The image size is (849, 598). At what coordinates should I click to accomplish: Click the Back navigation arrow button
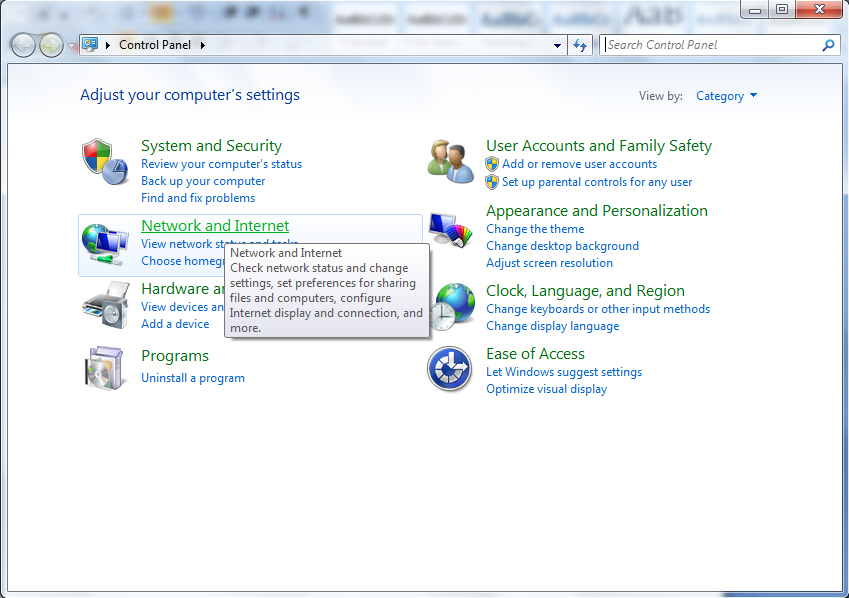[x=23, y=46]
